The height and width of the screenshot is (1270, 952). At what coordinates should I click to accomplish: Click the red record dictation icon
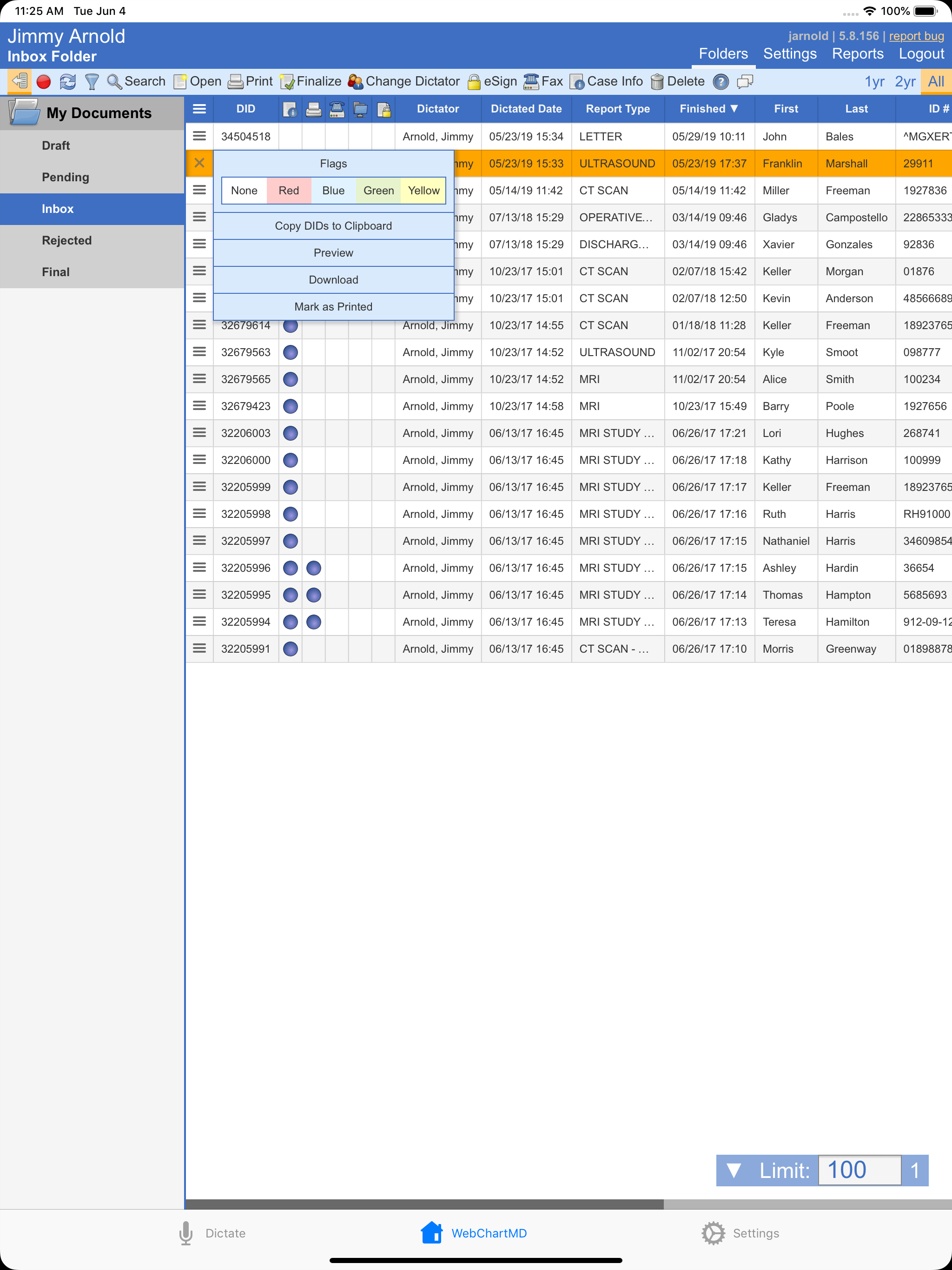pyautogui.click(x=44, y=82)
